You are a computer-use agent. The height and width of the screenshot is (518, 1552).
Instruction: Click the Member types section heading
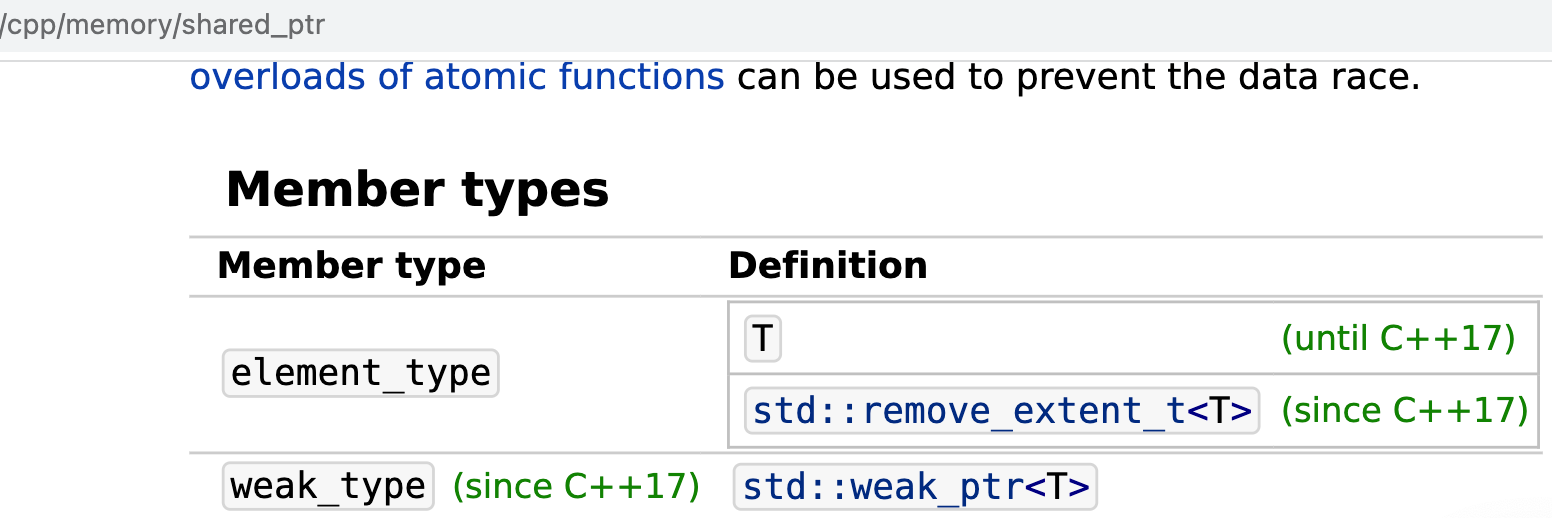[417, 189]
